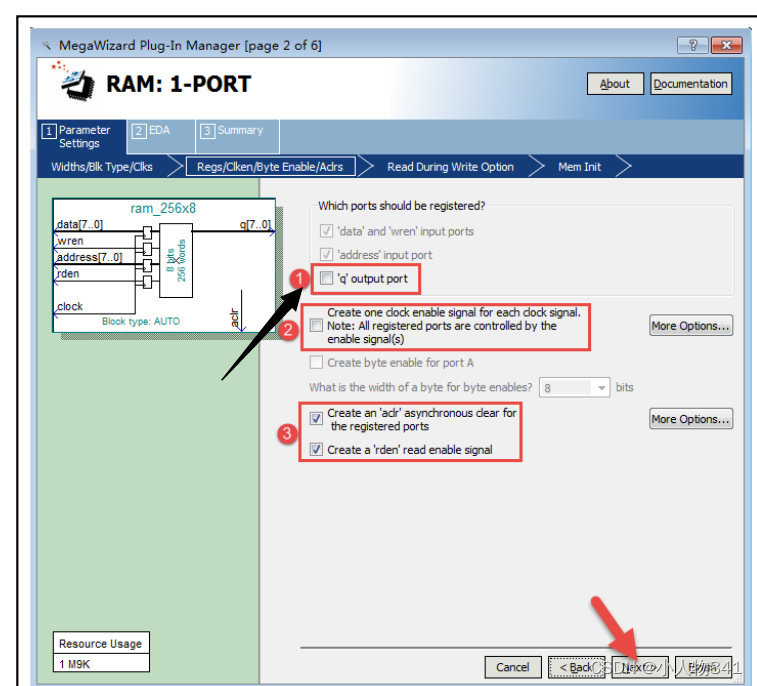Image resolution: width=757 pixels, height=686 pixels.
Task: Click the '8 bits 256 words' memory block
Action: pyautogui.click(x=176, y=260)
